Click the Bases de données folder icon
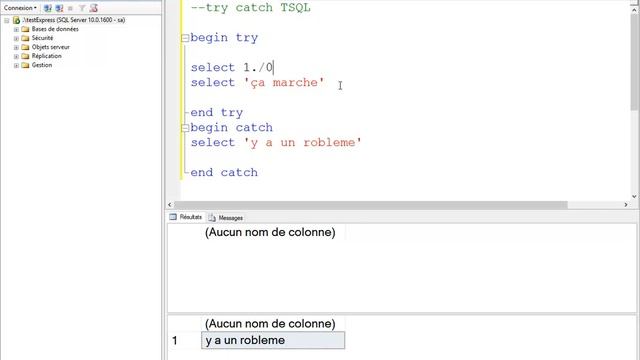This screenshot has width=640, height=360. [x=25, y=29]
